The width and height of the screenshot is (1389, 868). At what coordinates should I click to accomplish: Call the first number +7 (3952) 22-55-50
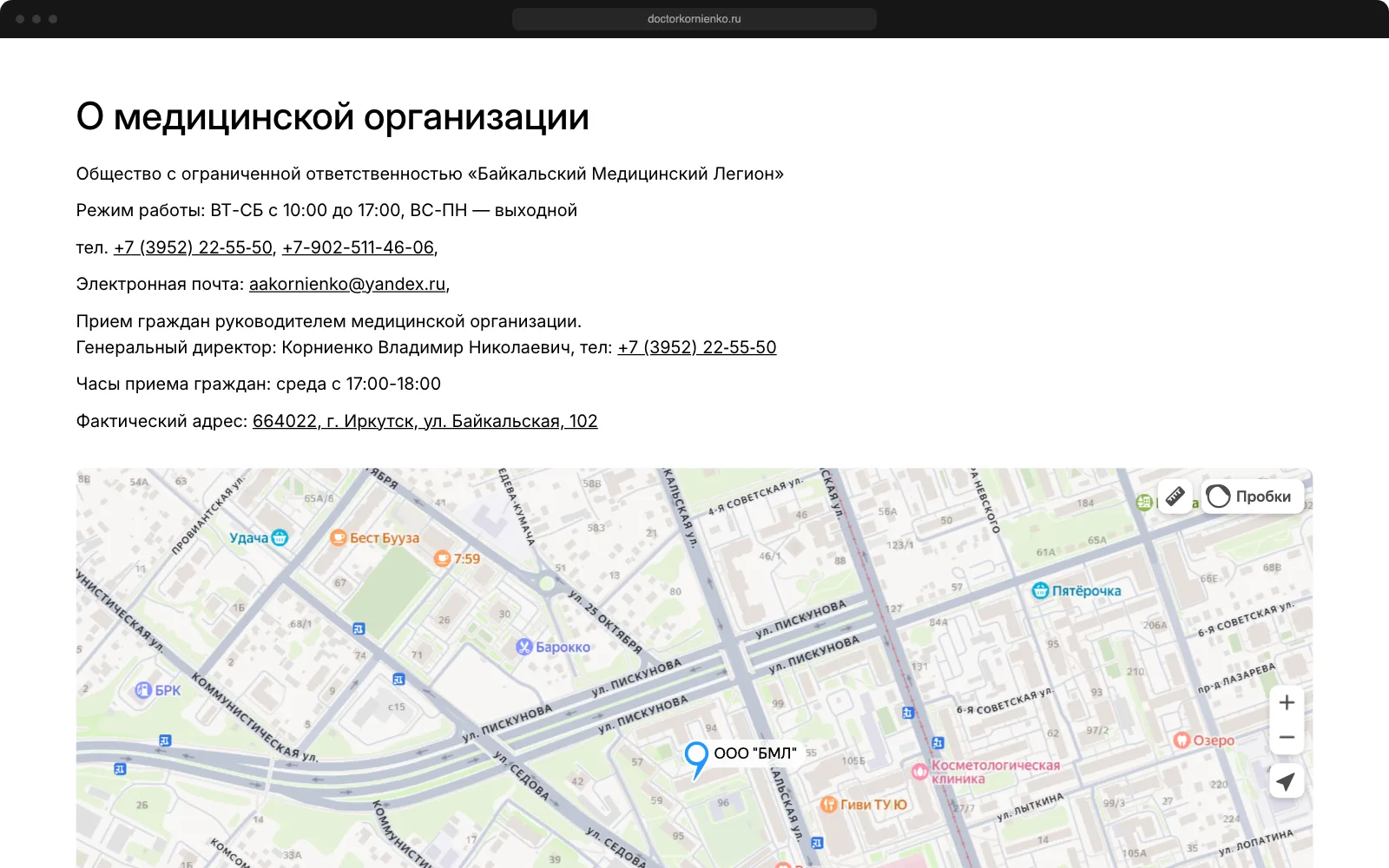tap(193, 247)
